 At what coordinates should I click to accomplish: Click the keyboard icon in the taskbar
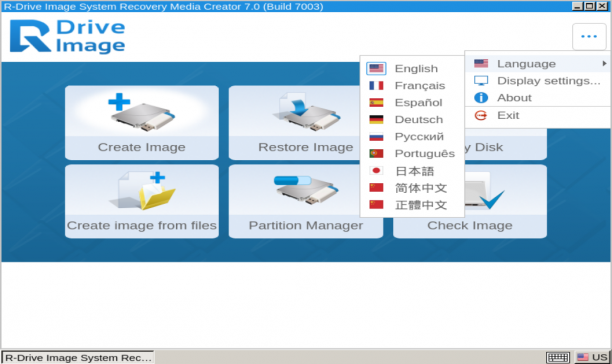(558, 357)
